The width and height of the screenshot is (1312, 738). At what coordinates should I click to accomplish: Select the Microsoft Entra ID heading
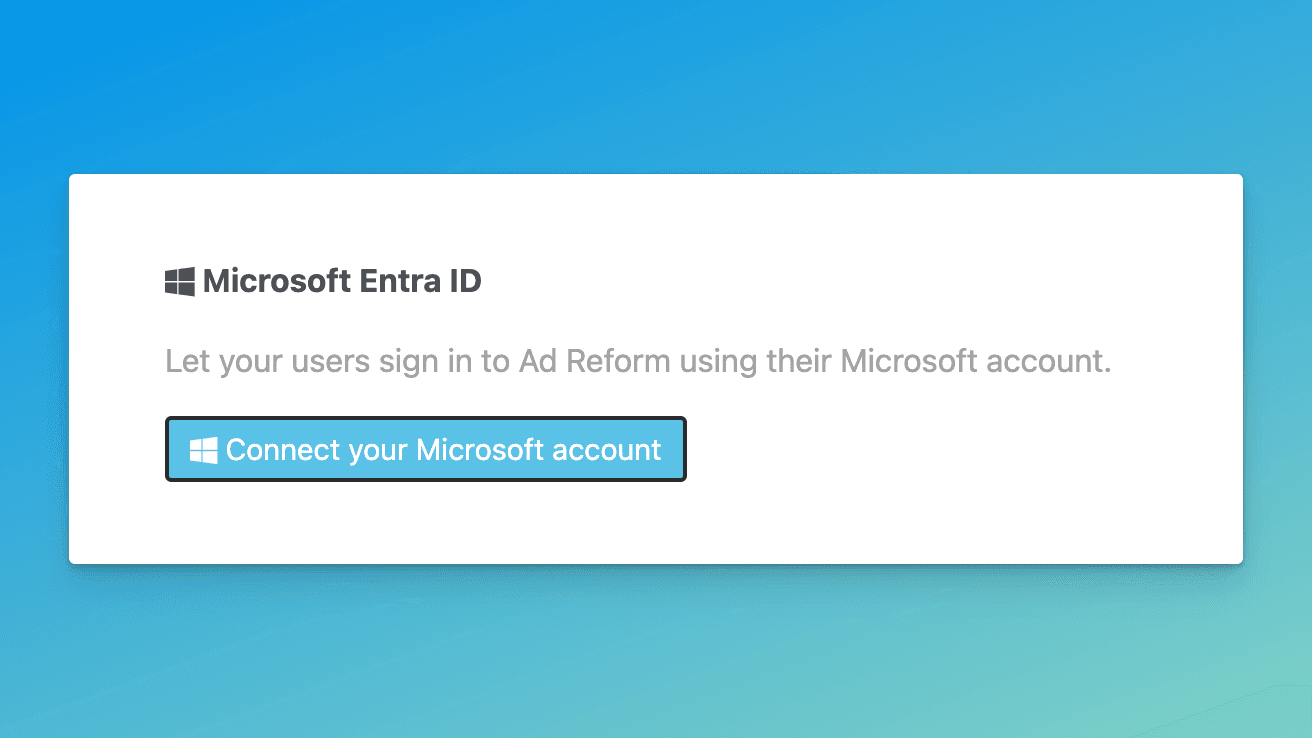[323, 281]
